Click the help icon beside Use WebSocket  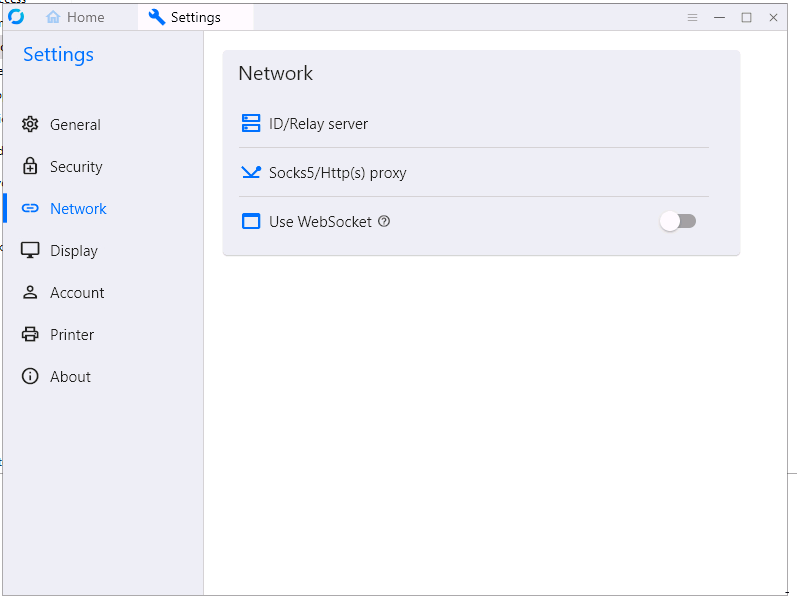pos(384,222)
